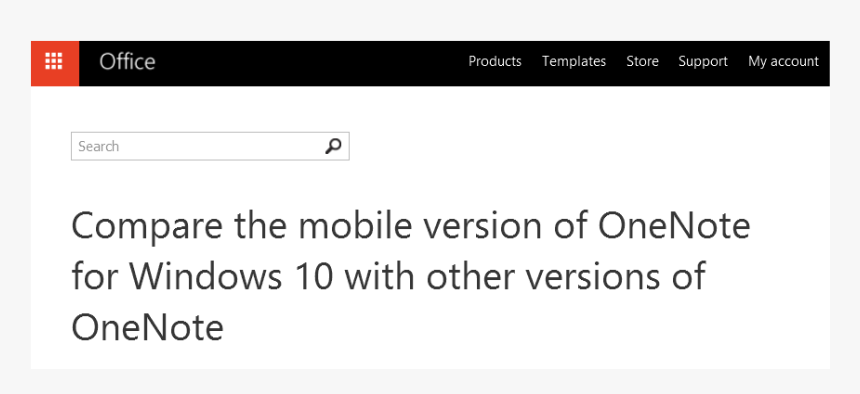This screenshot has height=394, width=860.
Task: Click the Store link in the header
Action: tap(642, 61)
